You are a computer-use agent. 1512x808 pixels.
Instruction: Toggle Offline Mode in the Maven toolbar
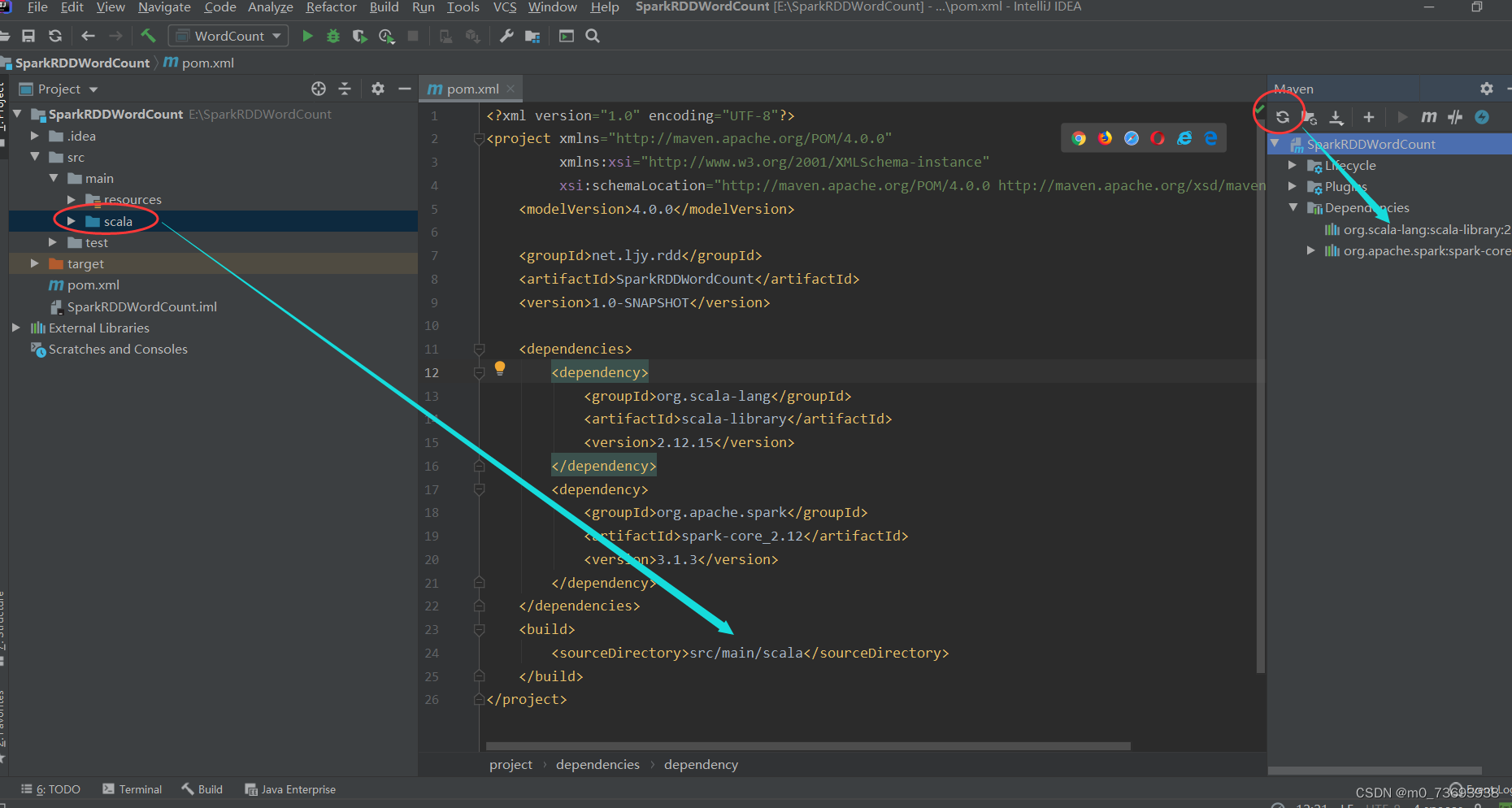pos(1455,117)
